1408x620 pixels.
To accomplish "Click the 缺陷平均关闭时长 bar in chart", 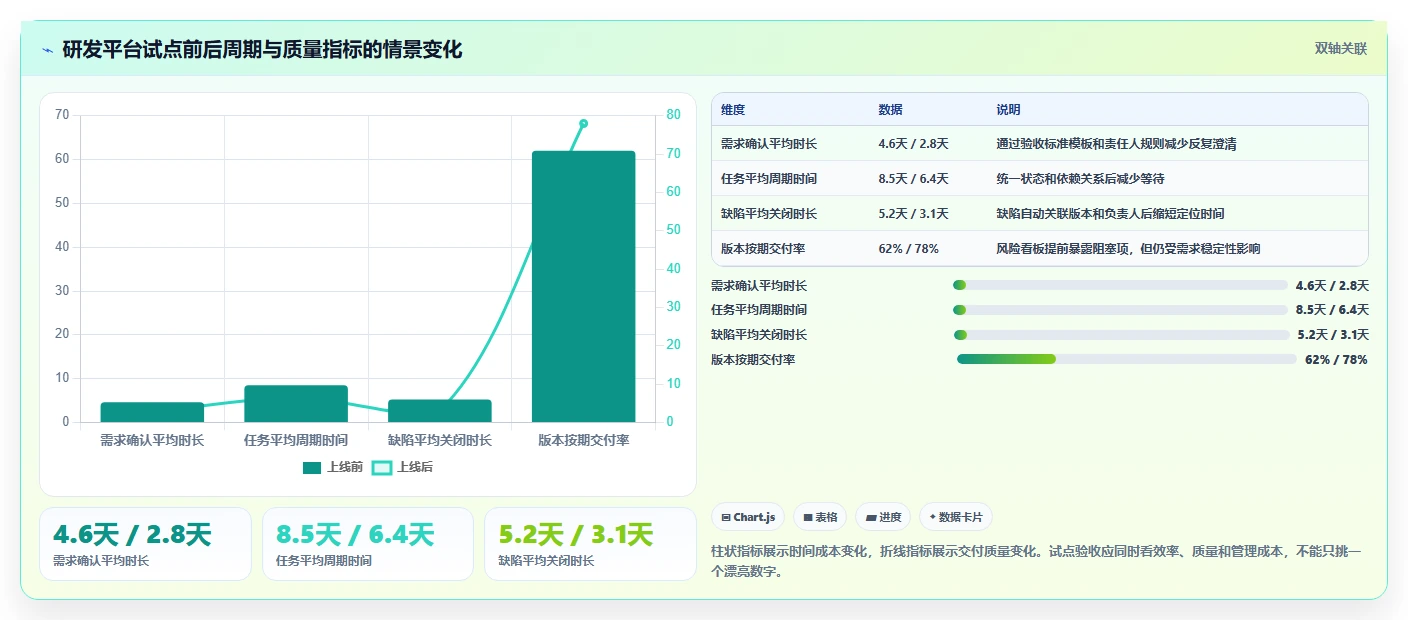I will (440, 411).
